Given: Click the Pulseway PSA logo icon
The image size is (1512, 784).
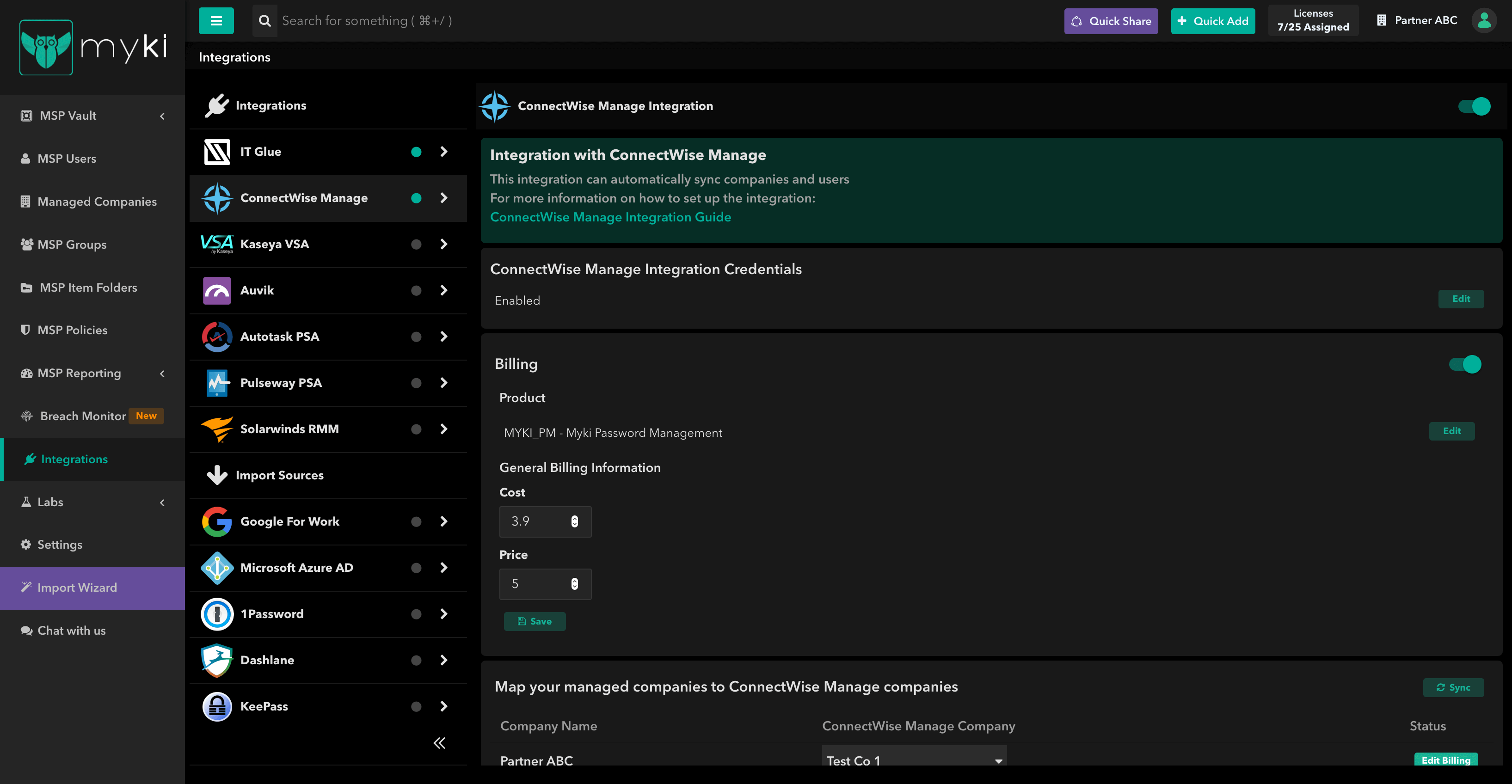Looking at the screenshot, I should coord(217,383).
